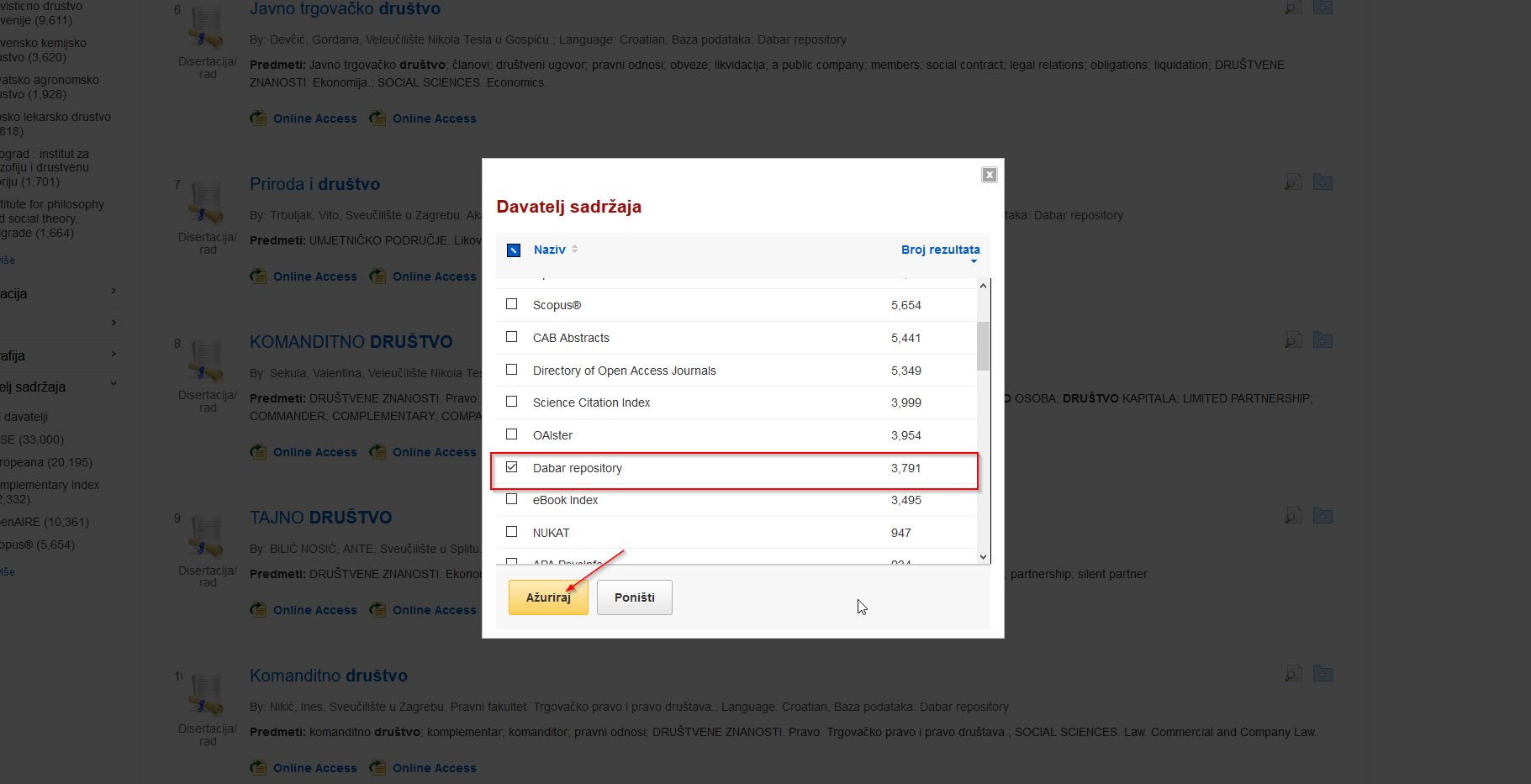This screenshot has height=784, width=1531.
Task: Click eBook Index row label in dialog
Action: click(x=565, y=500)
